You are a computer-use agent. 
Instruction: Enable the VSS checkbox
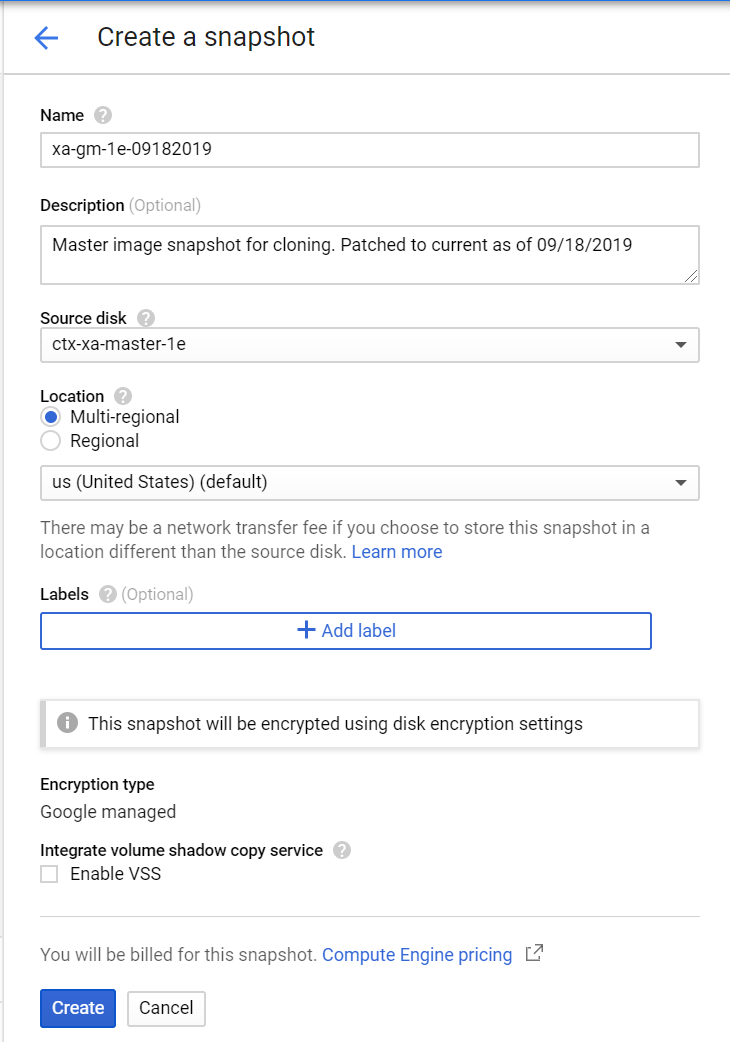(49, 874)
